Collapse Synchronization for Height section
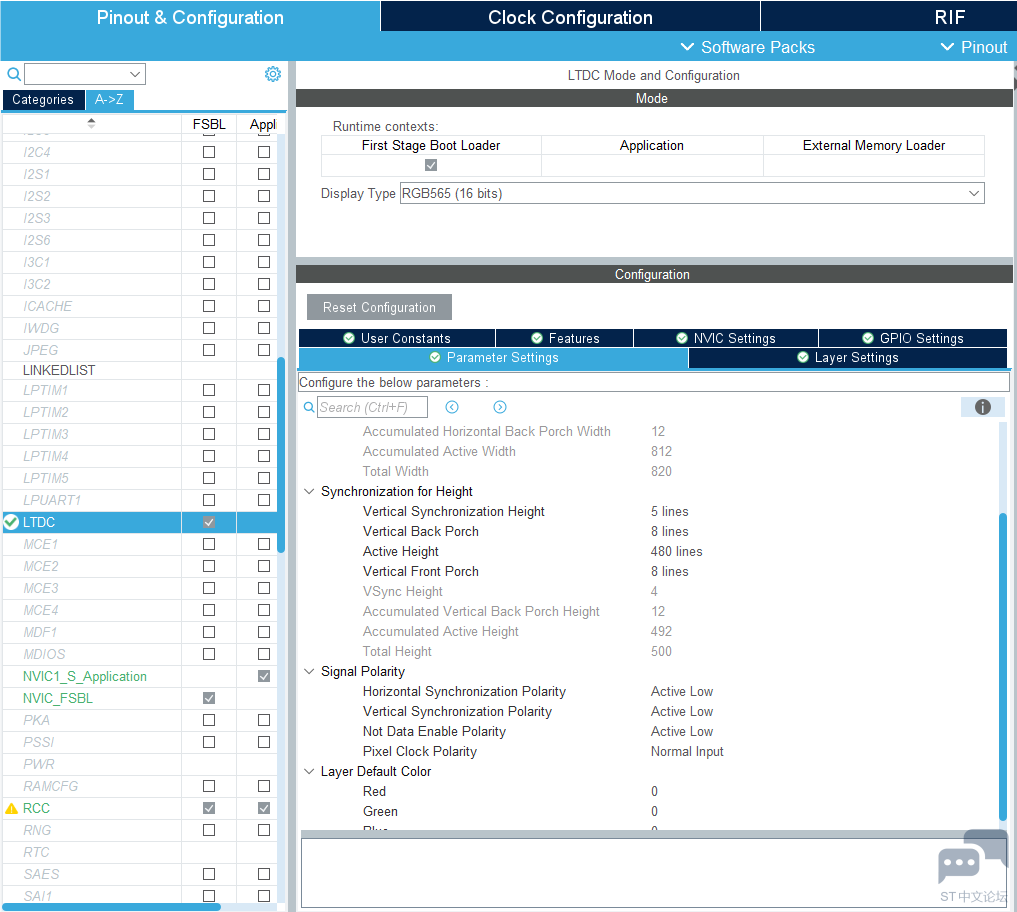This screenshot has height=912, width=1017. pyautogui.click(x=309, y=492)
